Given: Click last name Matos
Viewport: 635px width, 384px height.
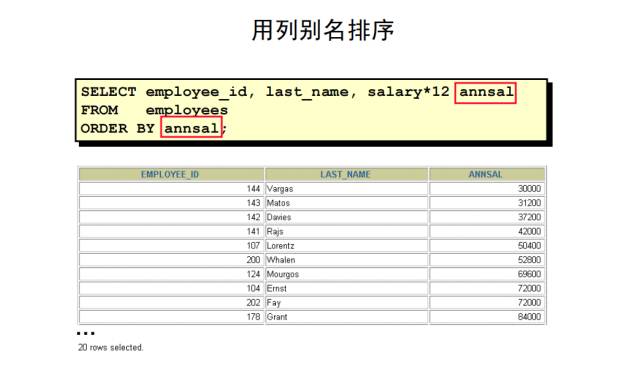Looking at the screenshot, I should pyautogui.click(x=278, y=203).
